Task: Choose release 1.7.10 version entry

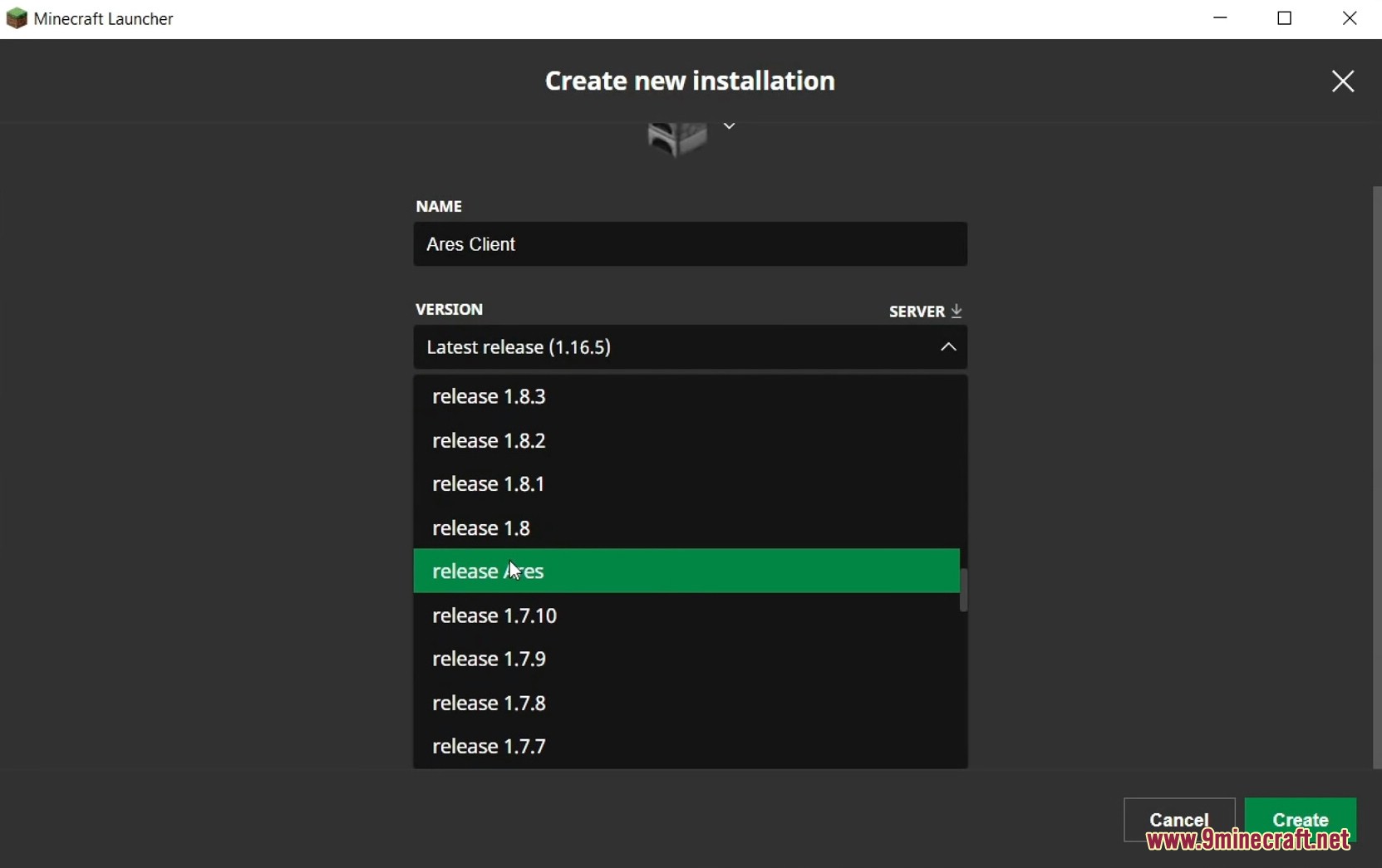Action: [686, 615]
